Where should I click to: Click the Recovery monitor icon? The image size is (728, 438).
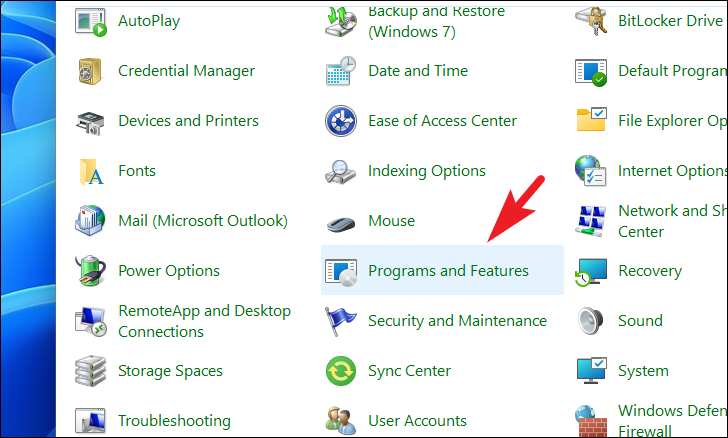[x=591, y=272]
